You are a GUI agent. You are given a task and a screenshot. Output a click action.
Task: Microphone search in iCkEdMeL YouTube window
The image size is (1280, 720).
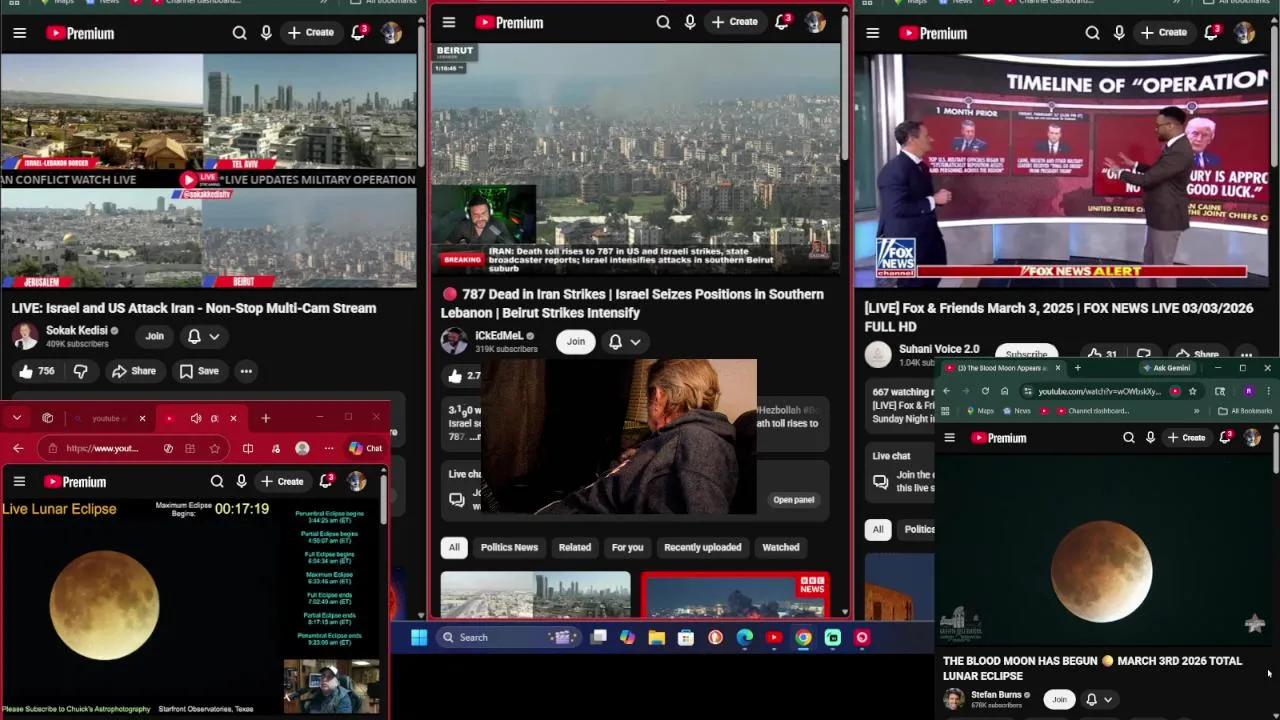[x=690, y=22]
